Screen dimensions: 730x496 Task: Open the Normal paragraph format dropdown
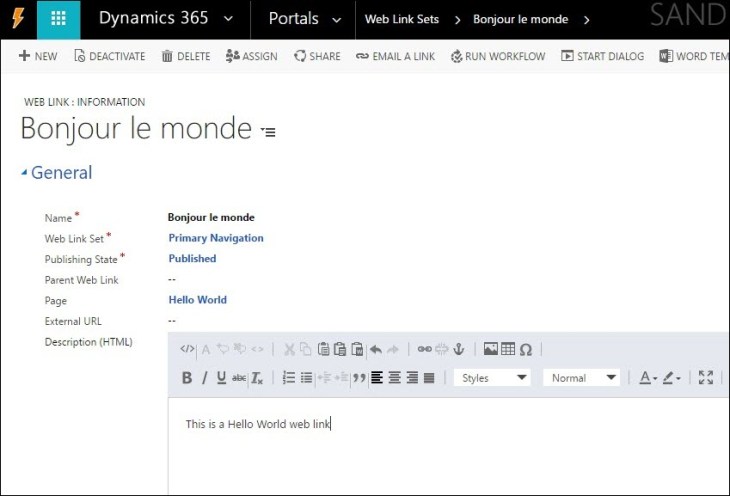click(581, 378)
